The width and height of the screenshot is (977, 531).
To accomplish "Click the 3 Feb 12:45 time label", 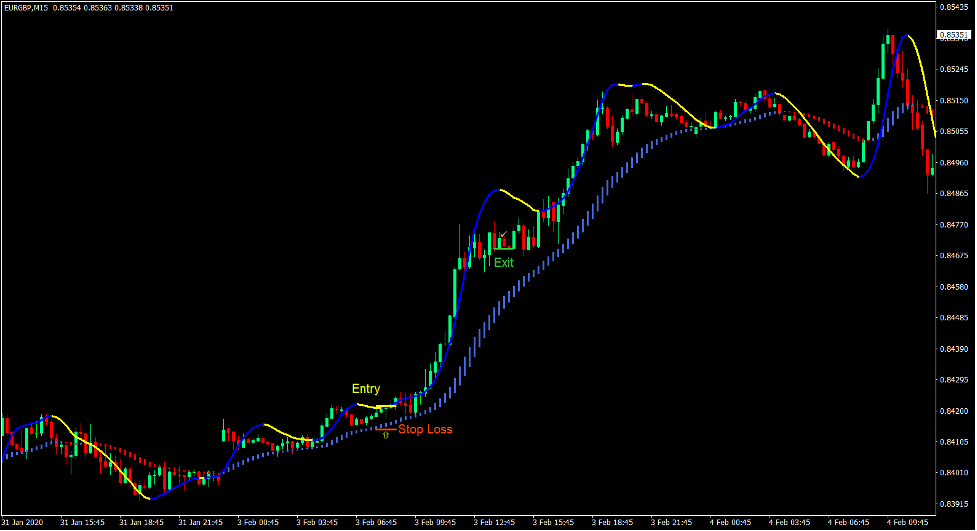I will pyautogui.click(x=496, y=522).
